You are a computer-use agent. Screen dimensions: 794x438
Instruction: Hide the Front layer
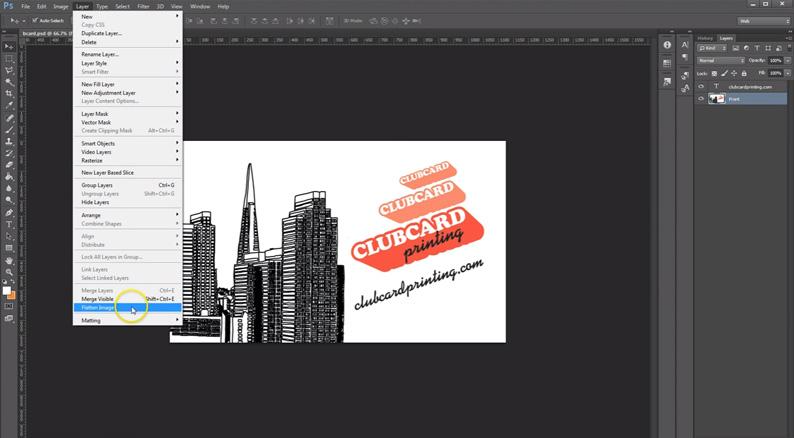click(701, 99)
